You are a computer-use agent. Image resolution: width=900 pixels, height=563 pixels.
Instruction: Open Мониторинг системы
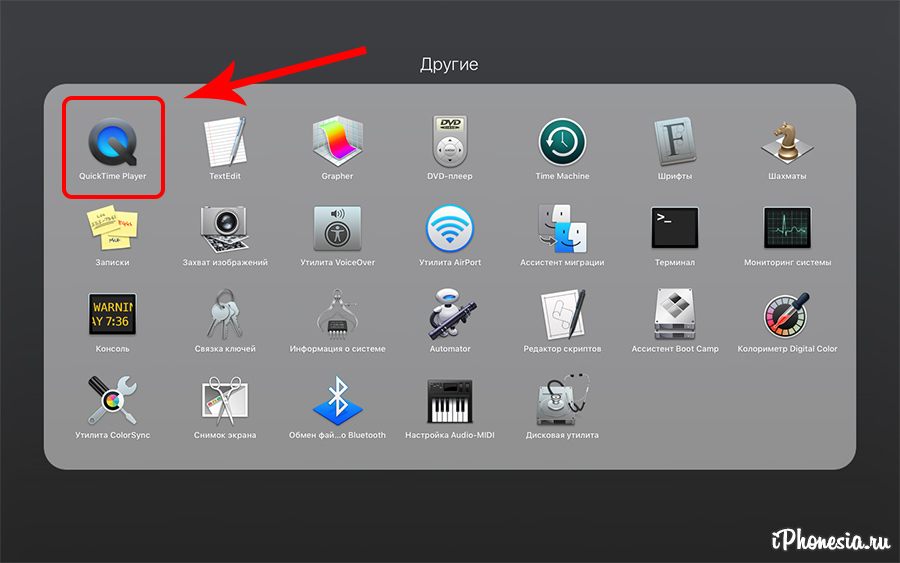787,228
